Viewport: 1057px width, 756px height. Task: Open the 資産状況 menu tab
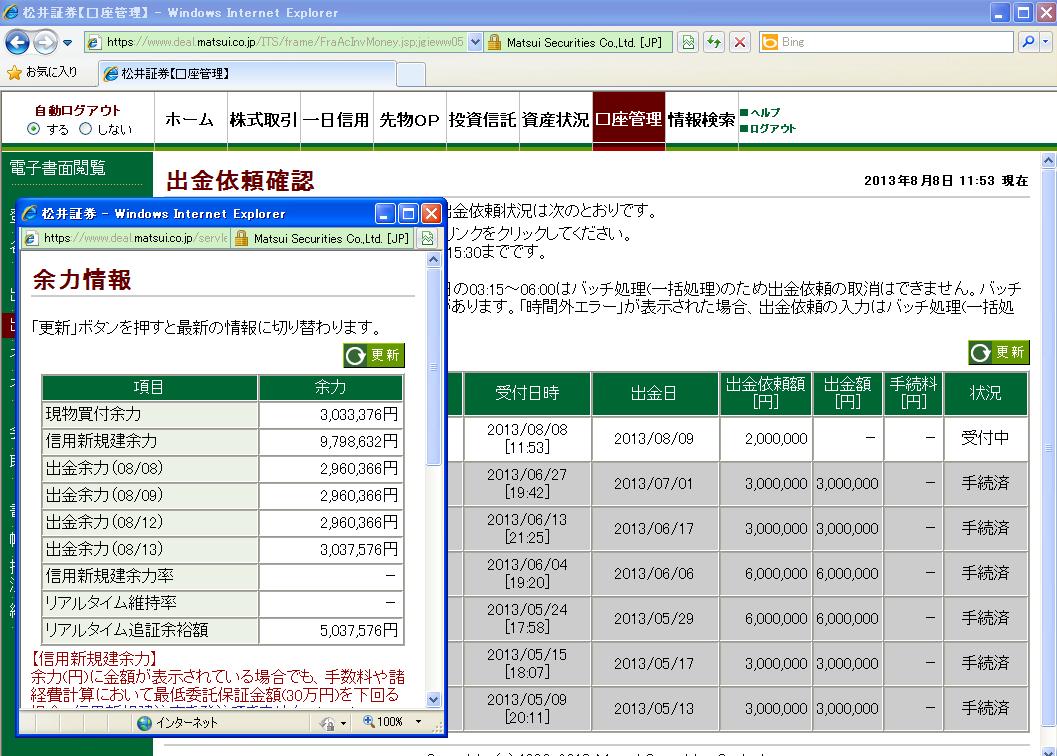coord(555,119)
